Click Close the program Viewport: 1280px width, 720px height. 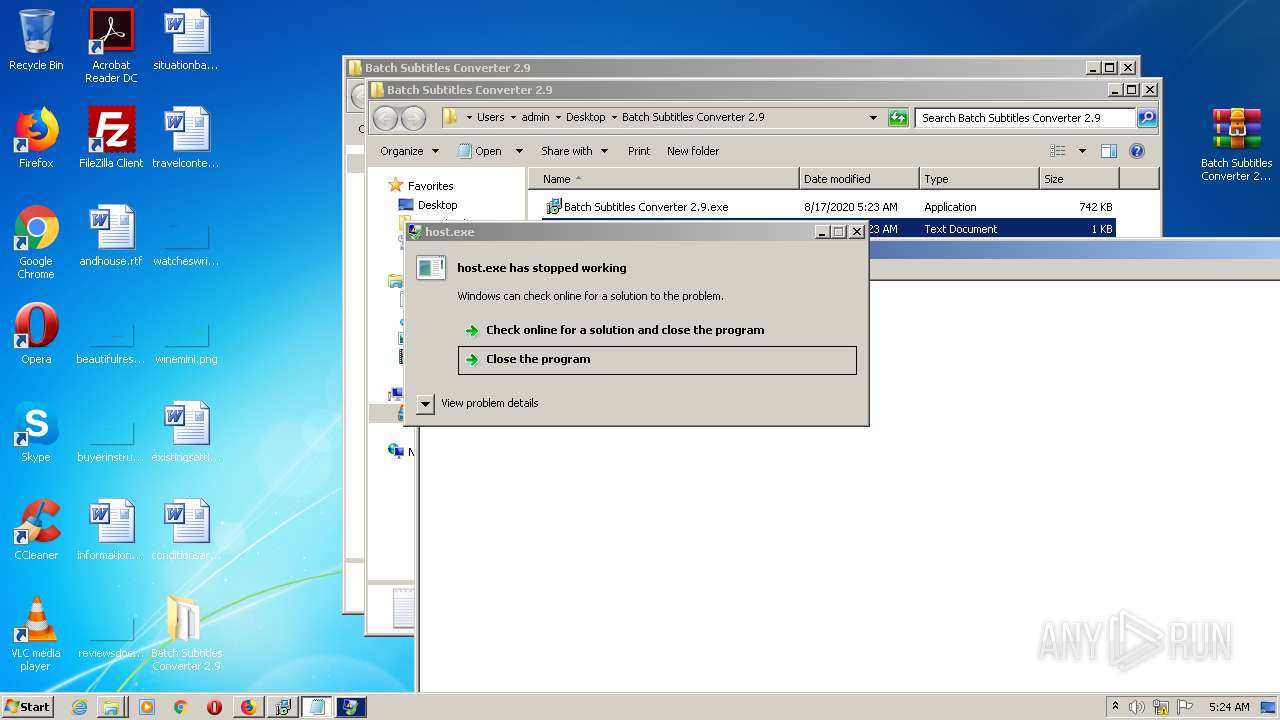(657, 360)
